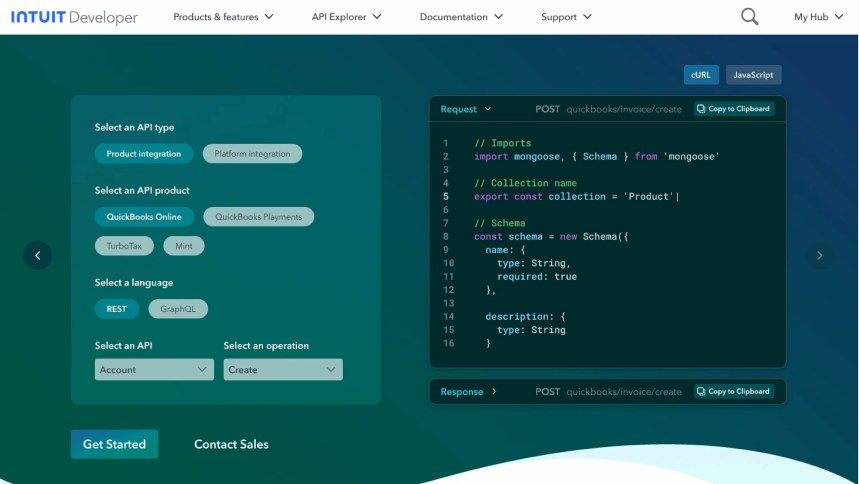Choose QuickBooks Payments product

(x=259, y=217)
